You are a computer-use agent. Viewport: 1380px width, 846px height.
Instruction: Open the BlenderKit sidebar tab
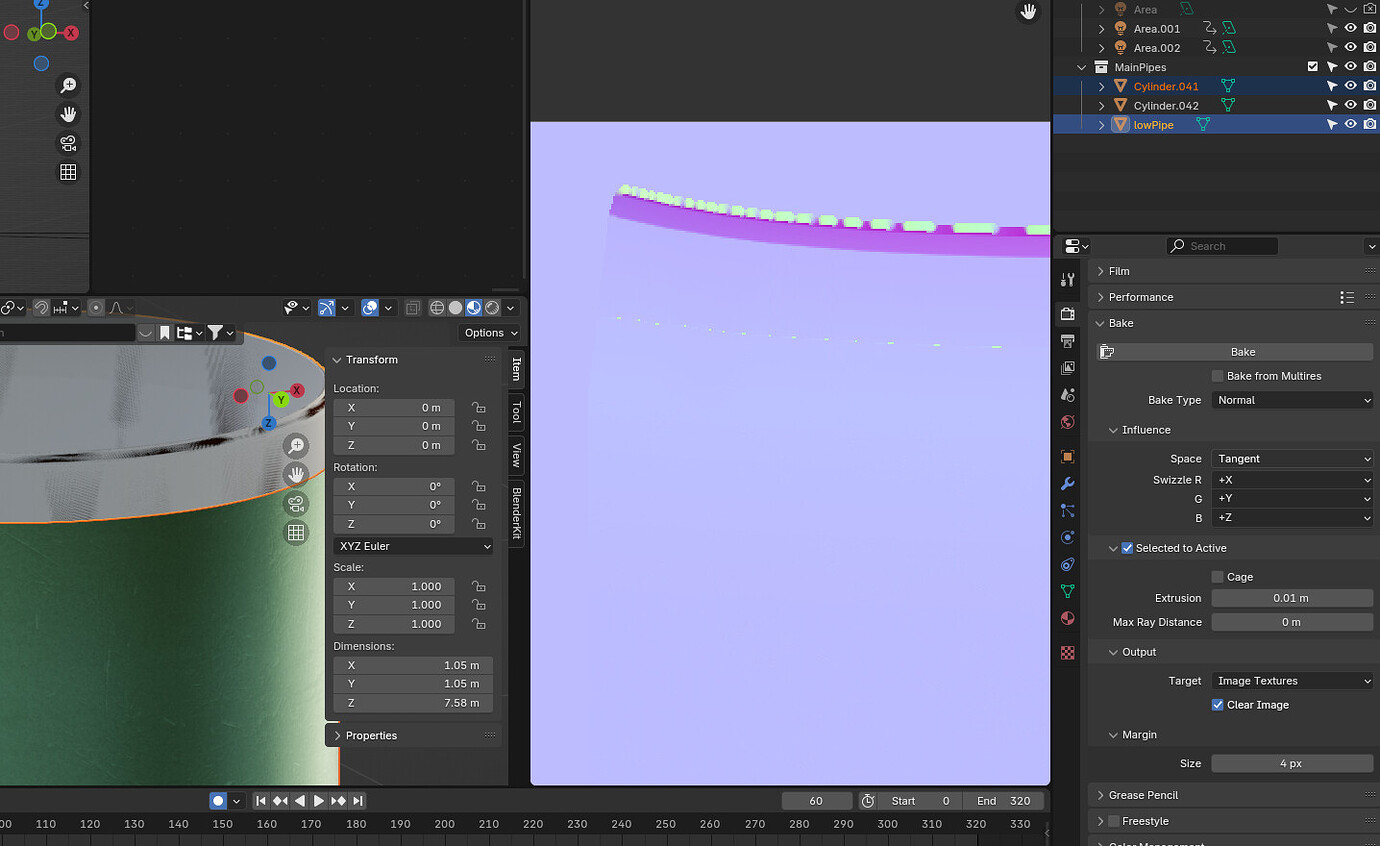pyautogui.click(x=515, y=514)
